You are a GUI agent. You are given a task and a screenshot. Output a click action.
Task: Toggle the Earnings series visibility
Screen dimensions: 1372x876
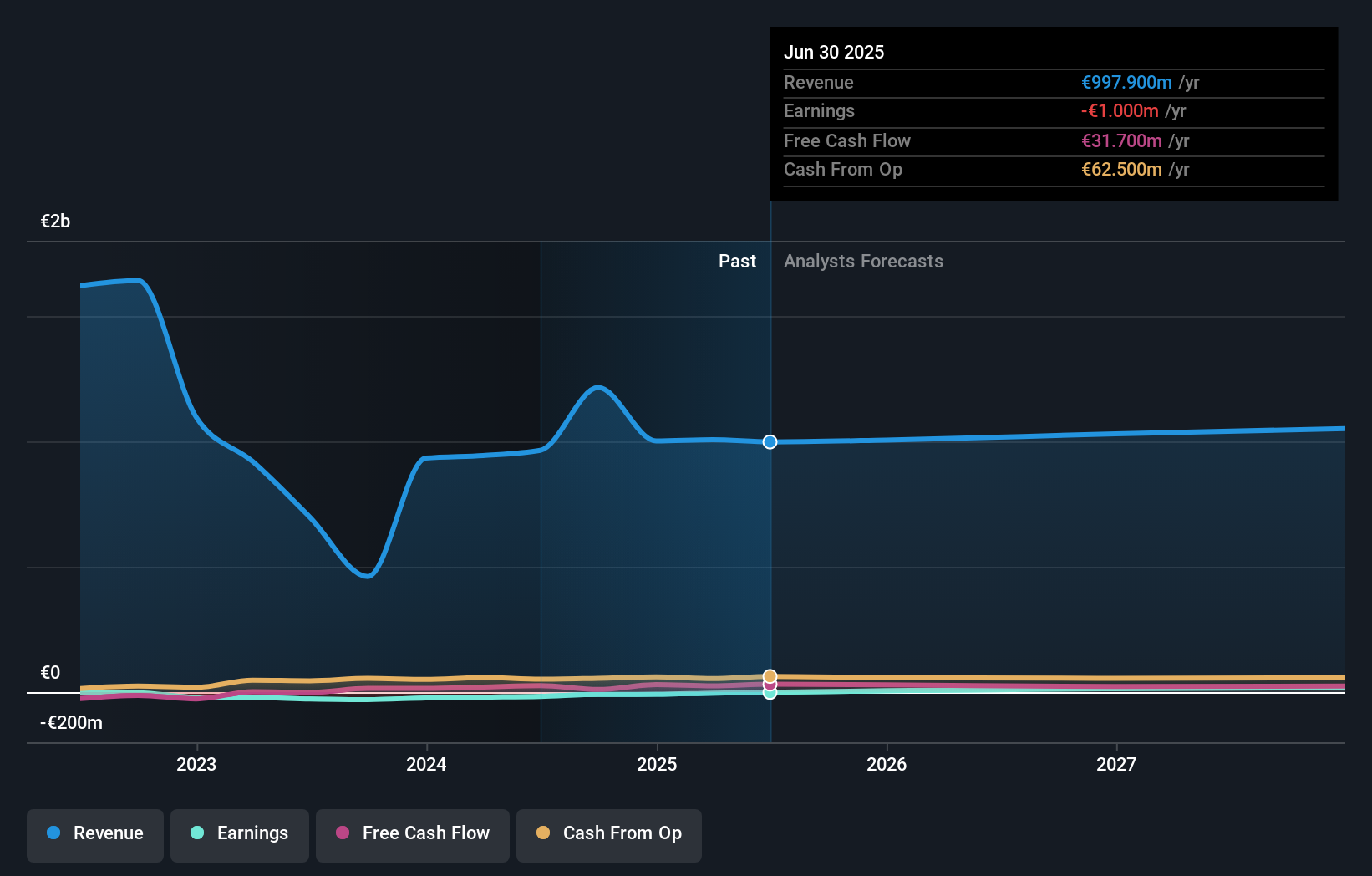pyautogui.click(x=239, y=835)
